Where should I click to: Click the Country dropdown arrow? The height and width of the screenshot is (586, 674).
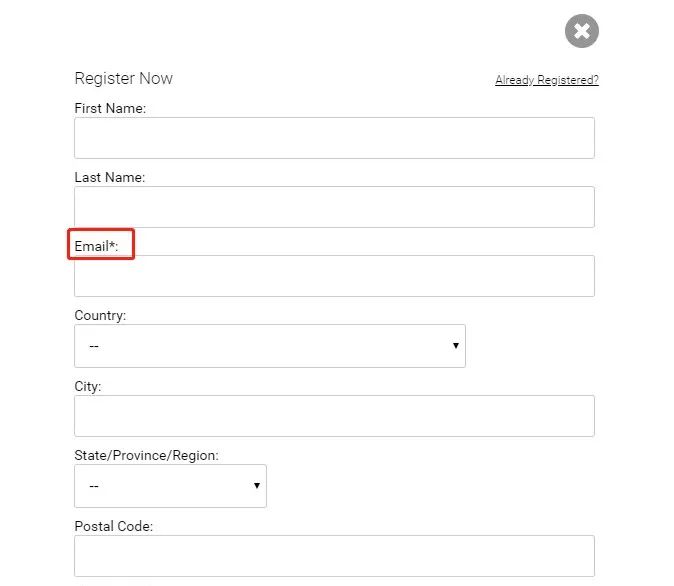[x=455, y=346]
